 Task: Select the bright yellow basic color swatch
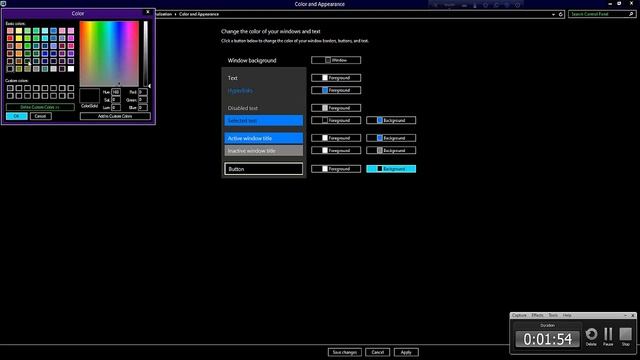[x=19, y=38]
